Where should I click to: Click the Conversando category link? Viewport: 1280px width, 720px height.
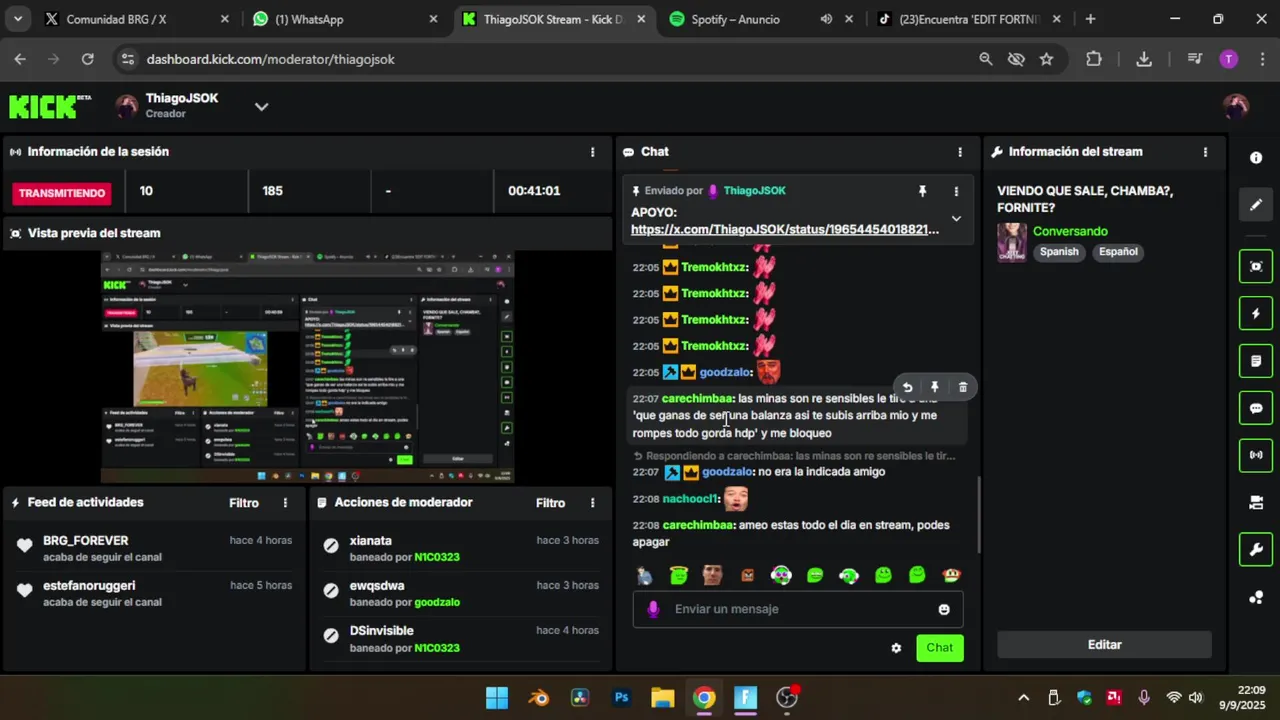coord(1070,231)
